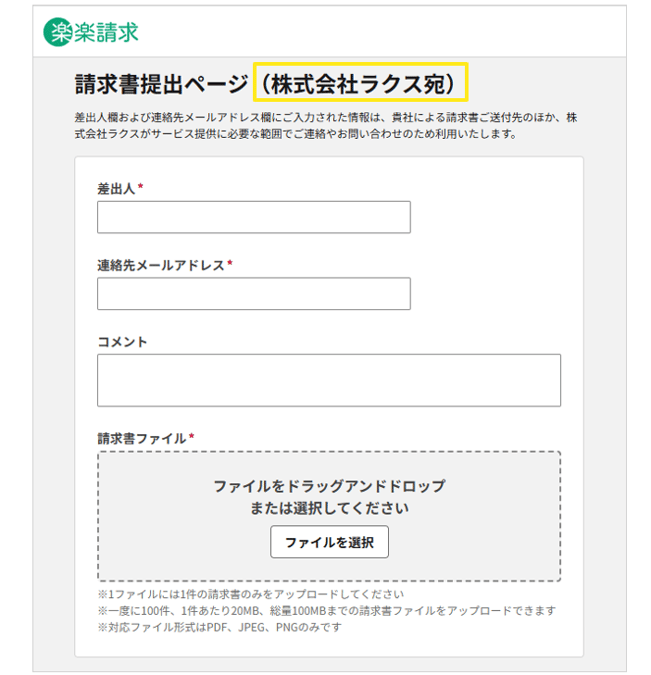Focus the 差出人 input field
The width and height of the screenshot is (651, 675).
(253, 217)
